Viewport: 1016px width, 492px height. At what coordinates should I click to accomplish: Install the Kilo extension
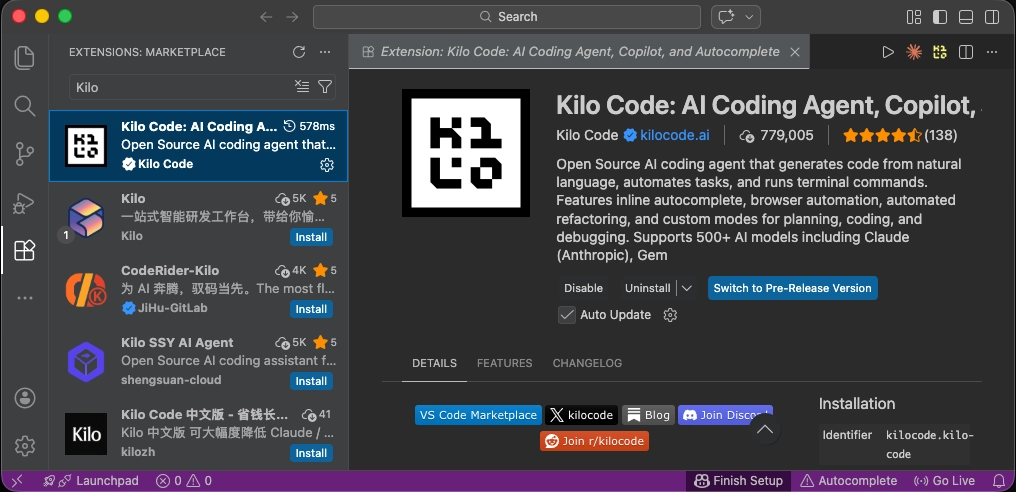click(311, 237)
